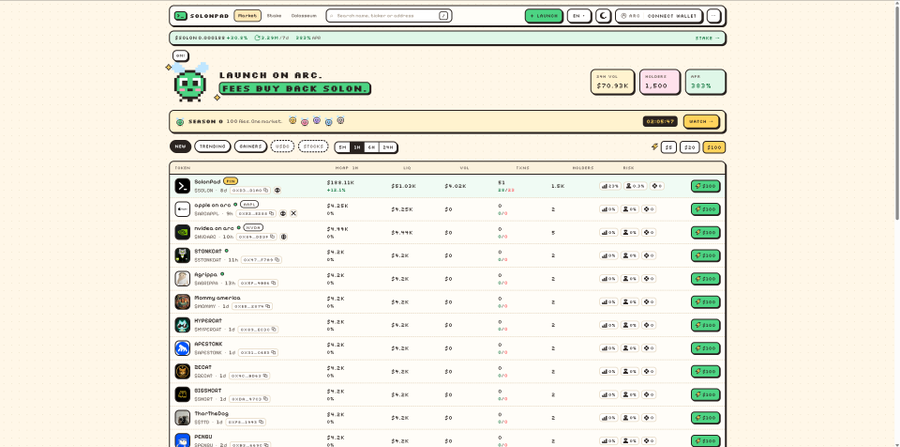Screen dimensions: 900x447
Task: Open the Colosseum tab
Action: click(304, 16)
